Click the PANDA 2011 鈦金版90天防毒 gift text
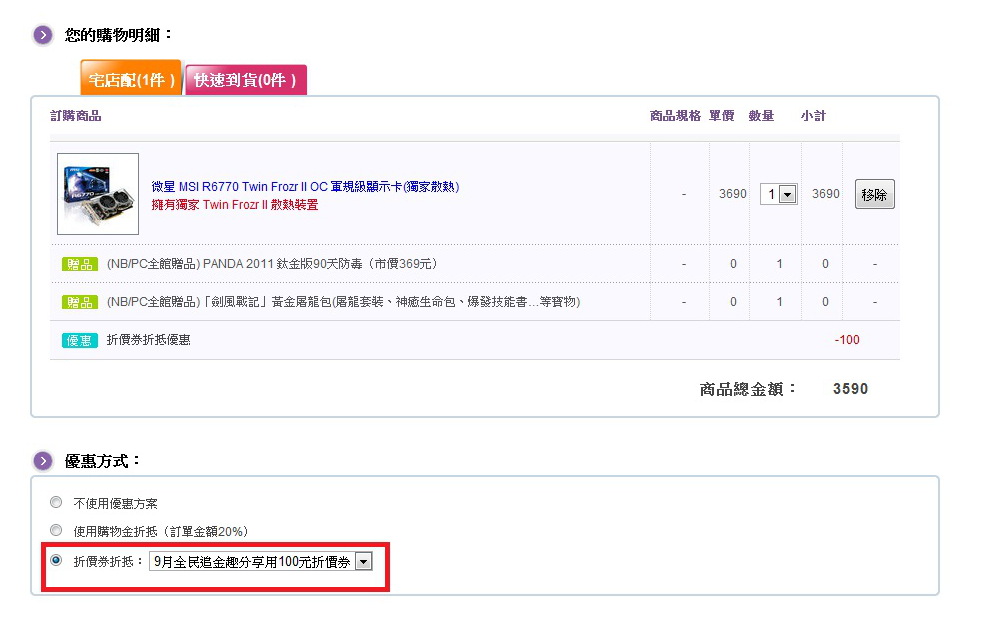 coord(272,264)
